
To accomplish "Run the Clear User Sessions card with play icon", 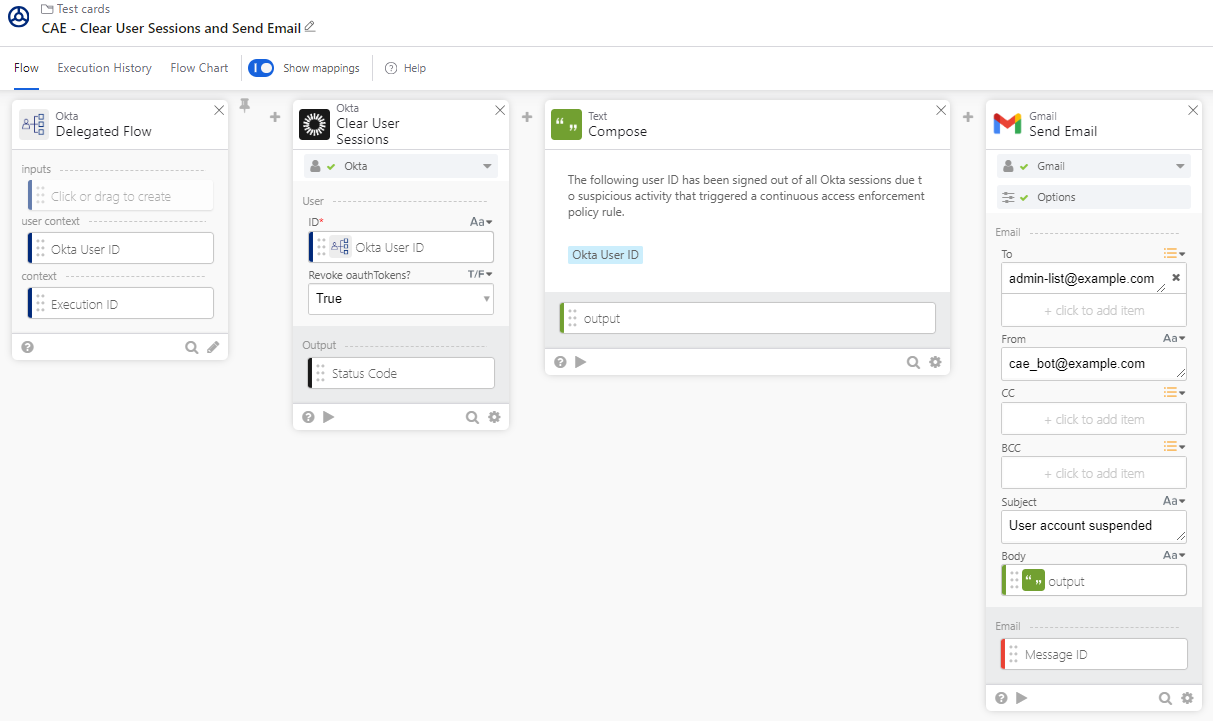I will (x=329, y=417).
